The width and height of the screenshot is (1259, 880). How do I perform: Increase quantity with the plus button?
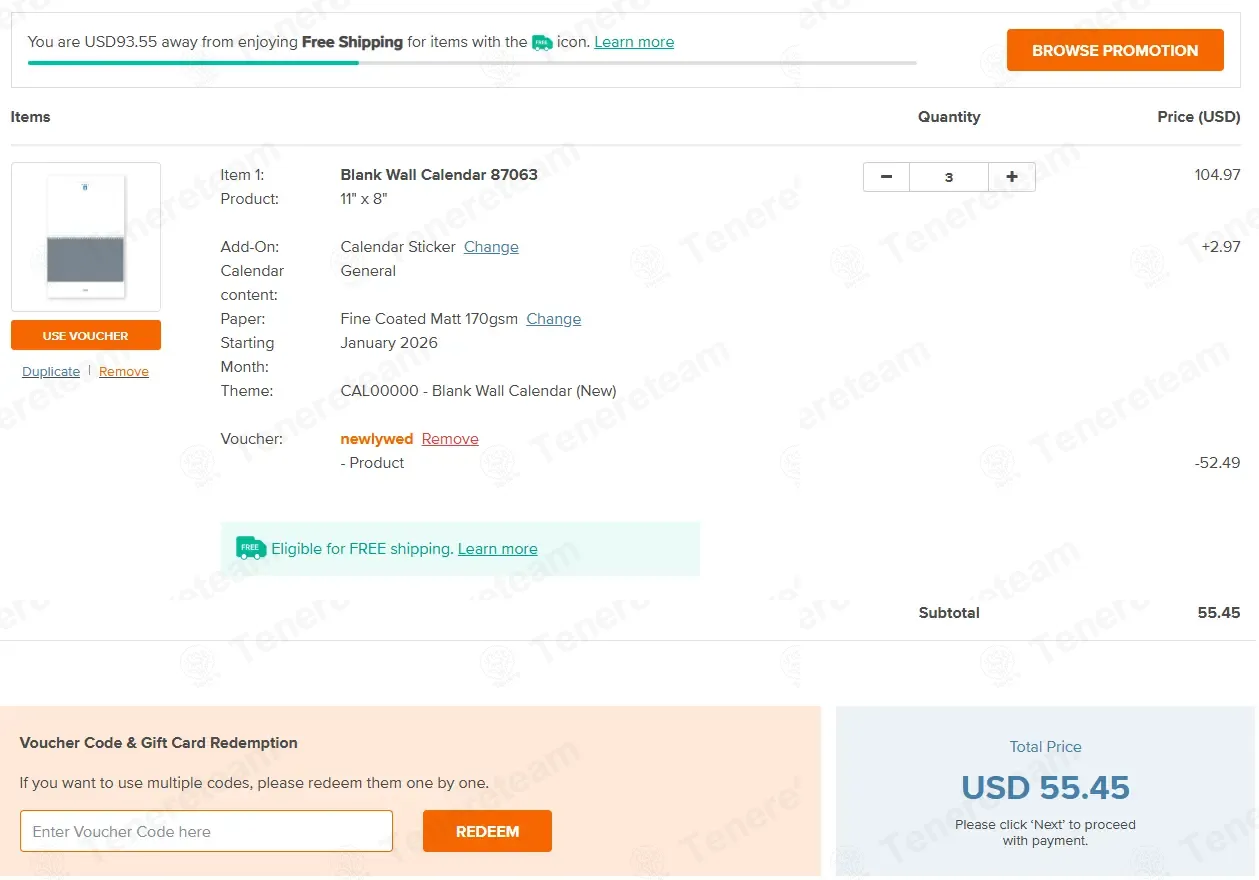pyautogui.click(x=1012, y=177)
